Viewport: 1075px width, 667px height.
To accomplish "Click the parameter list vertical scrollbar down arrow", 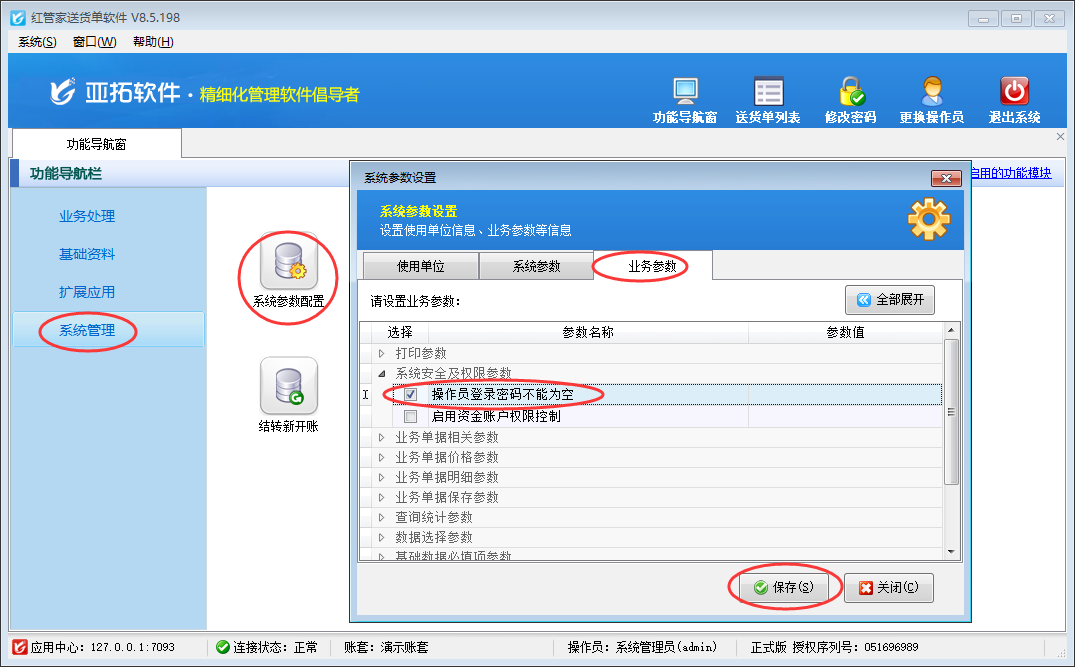I will point(951,551).
